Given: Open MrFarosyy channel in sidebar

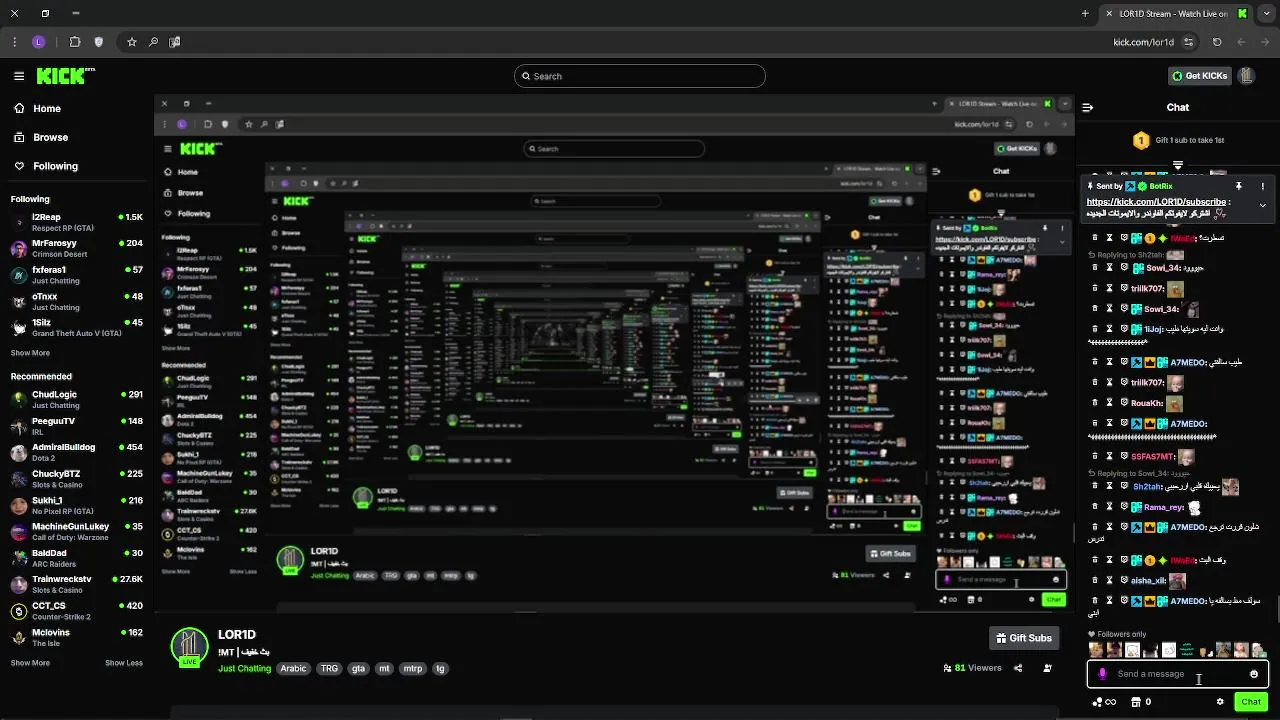Looking at the screenshot, I should coord(77,248).
